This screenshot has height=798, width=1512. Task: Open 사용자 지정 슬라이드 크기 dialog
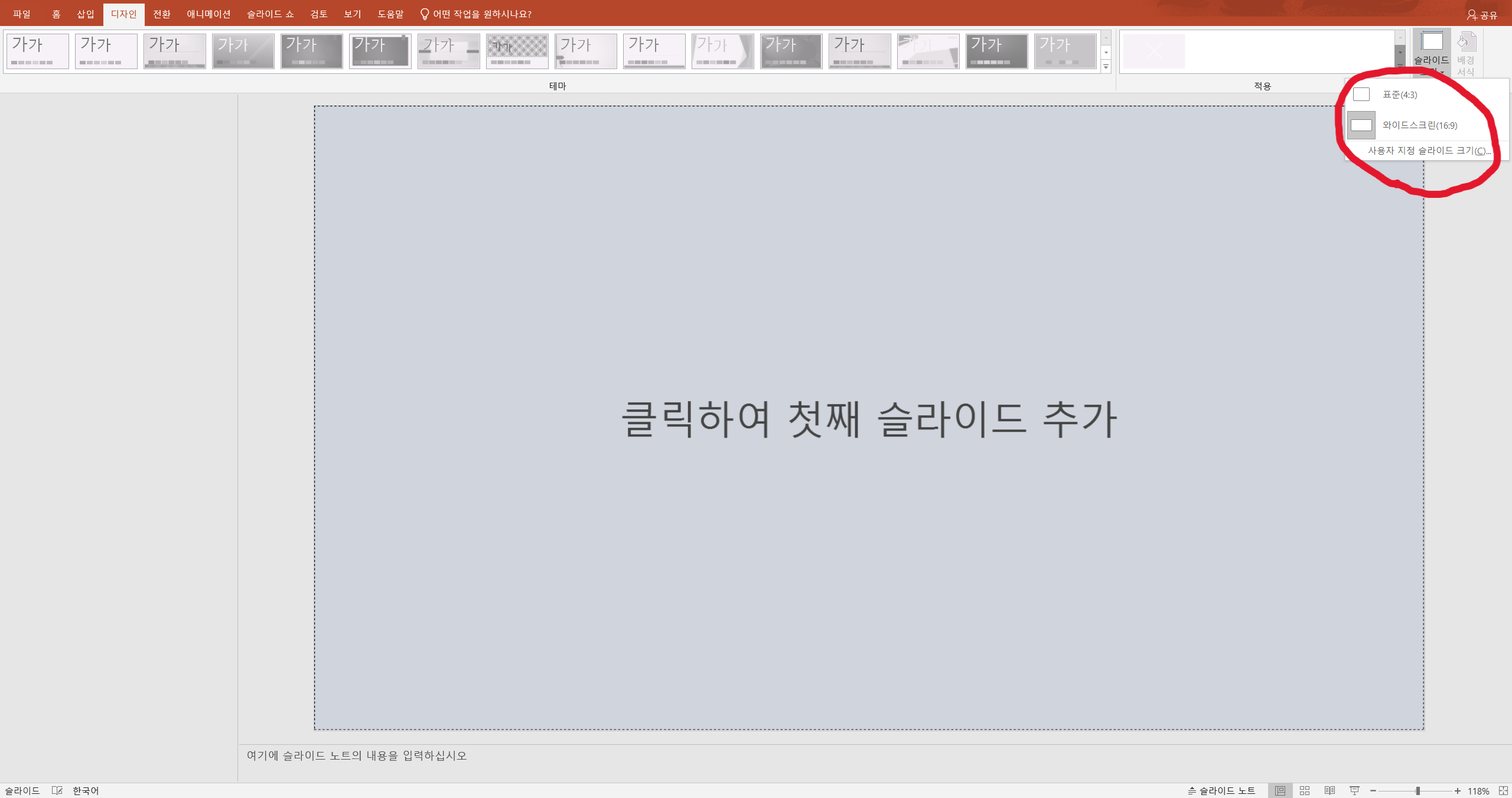pyautogui.click(x=1429, y=151)
